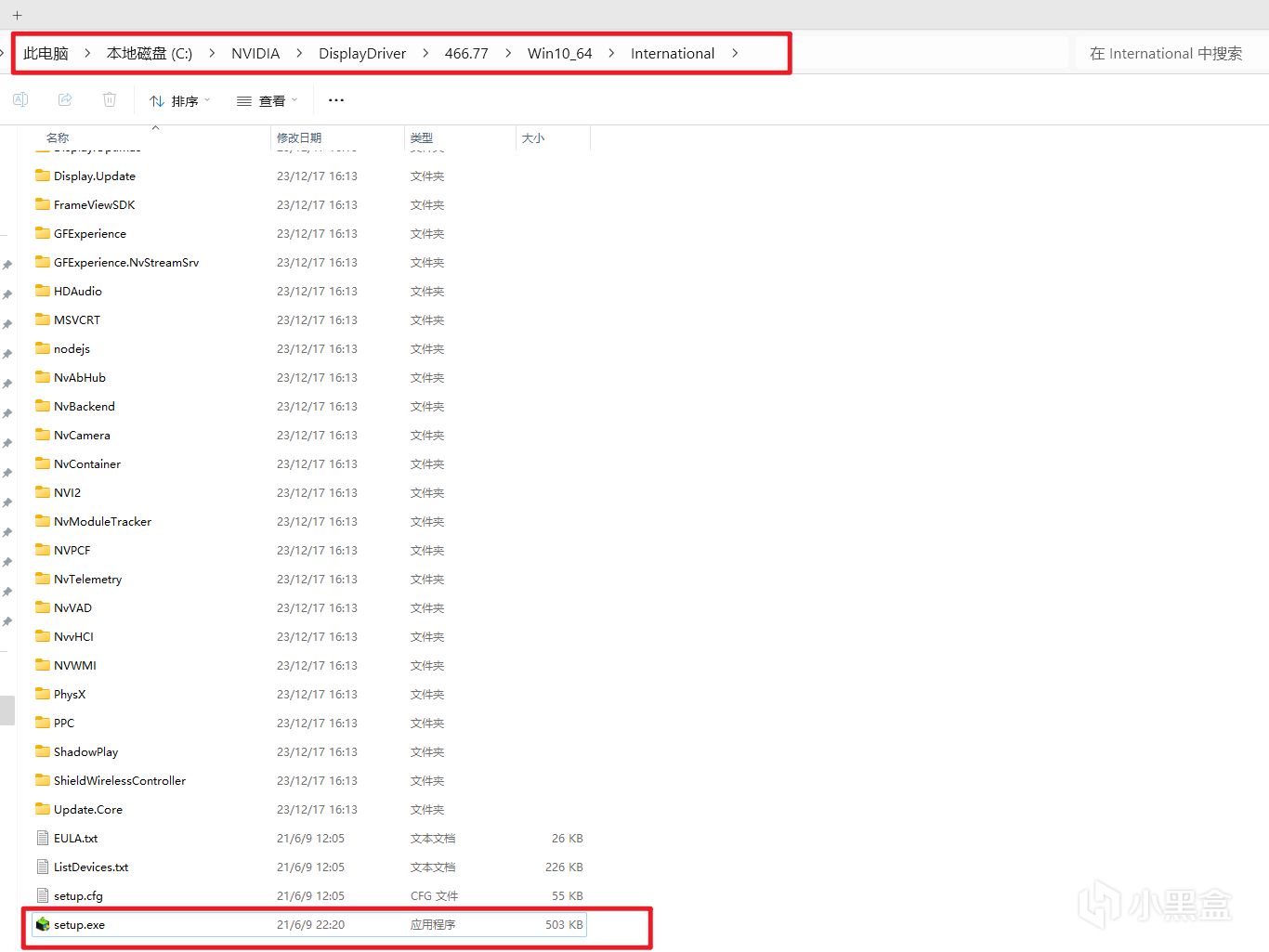Select the setup.cfg file icon
Viewport: 1269px width, 952px height.
[43, 895]
